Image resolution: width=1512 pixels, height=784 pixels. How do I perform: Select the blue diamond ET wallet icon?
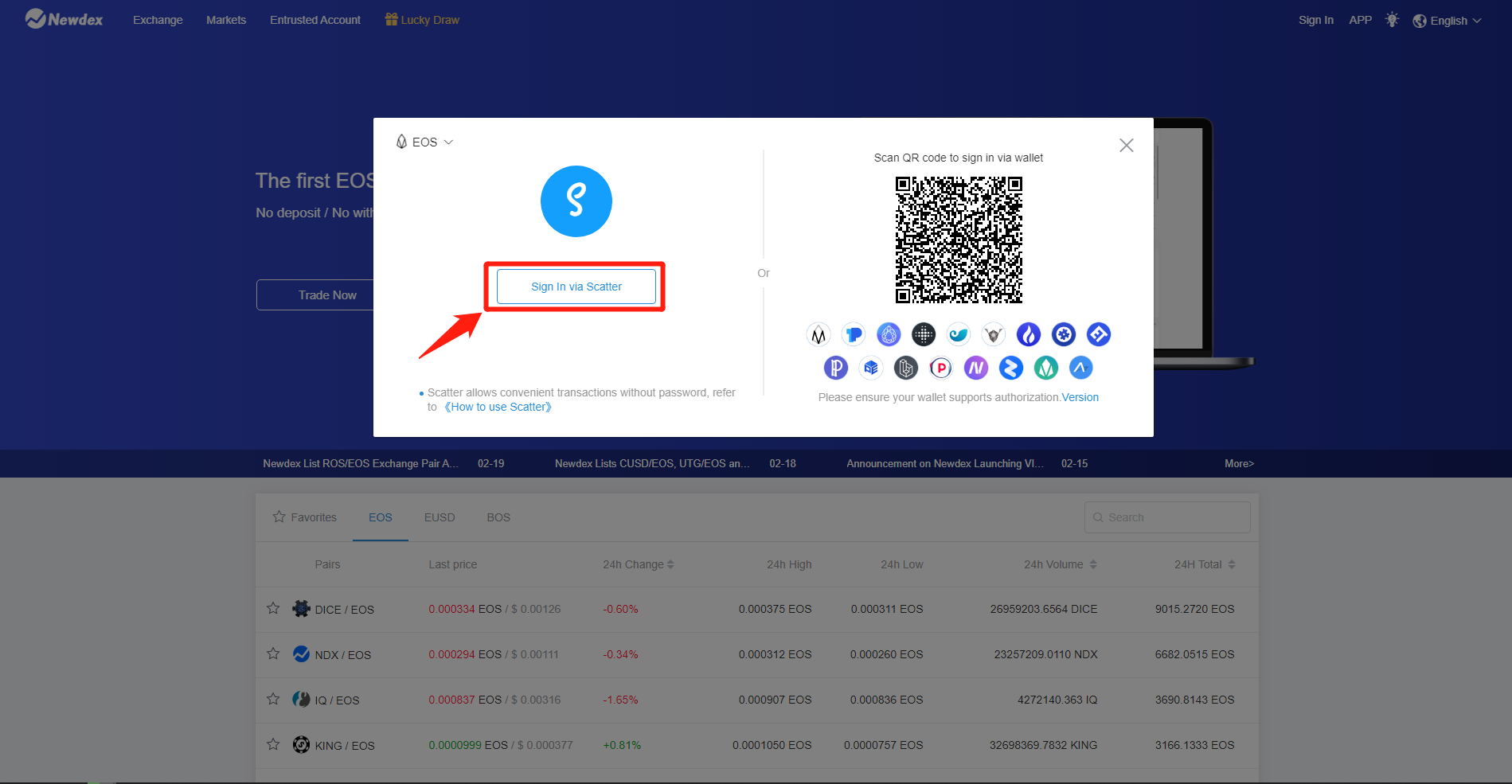(1099, 335)
